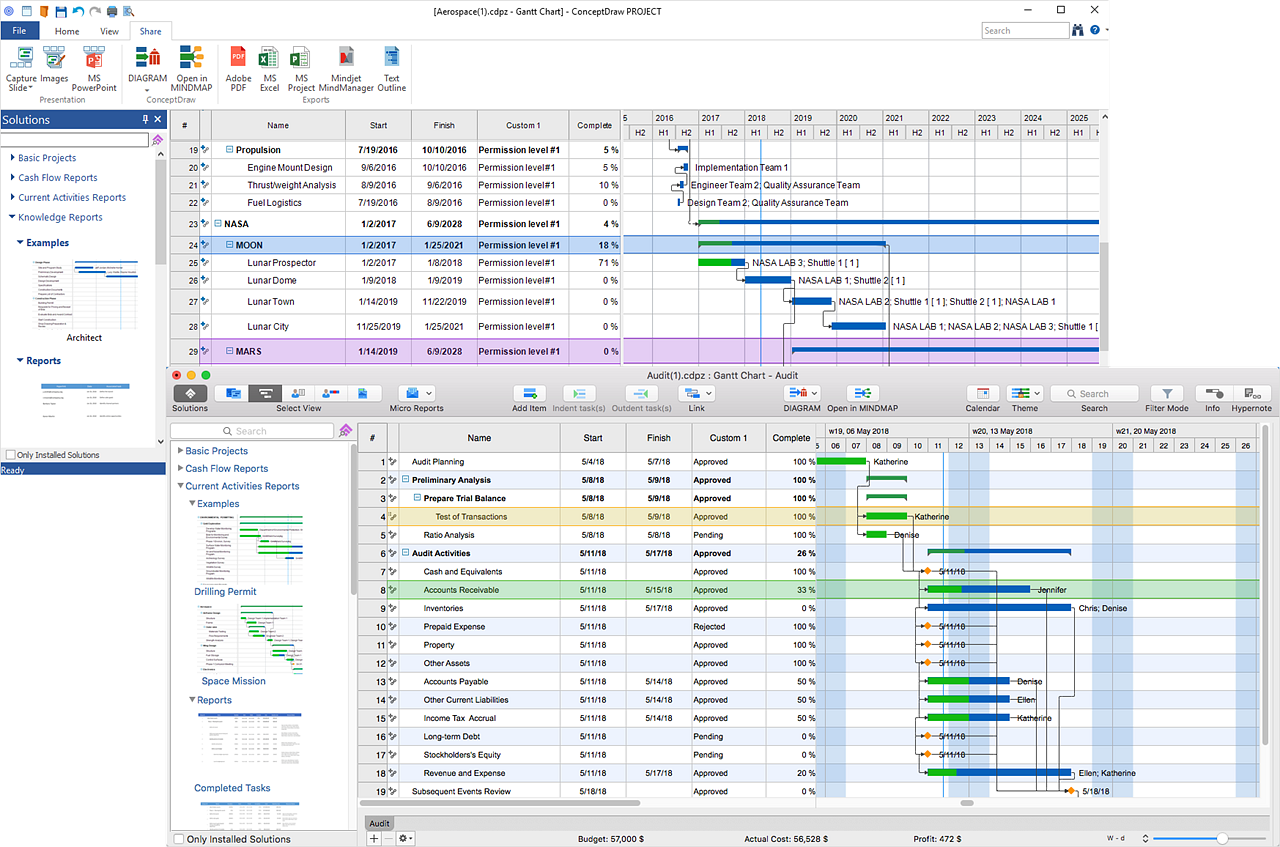Open Info panel in Audit toolbar

(1212, 394)
